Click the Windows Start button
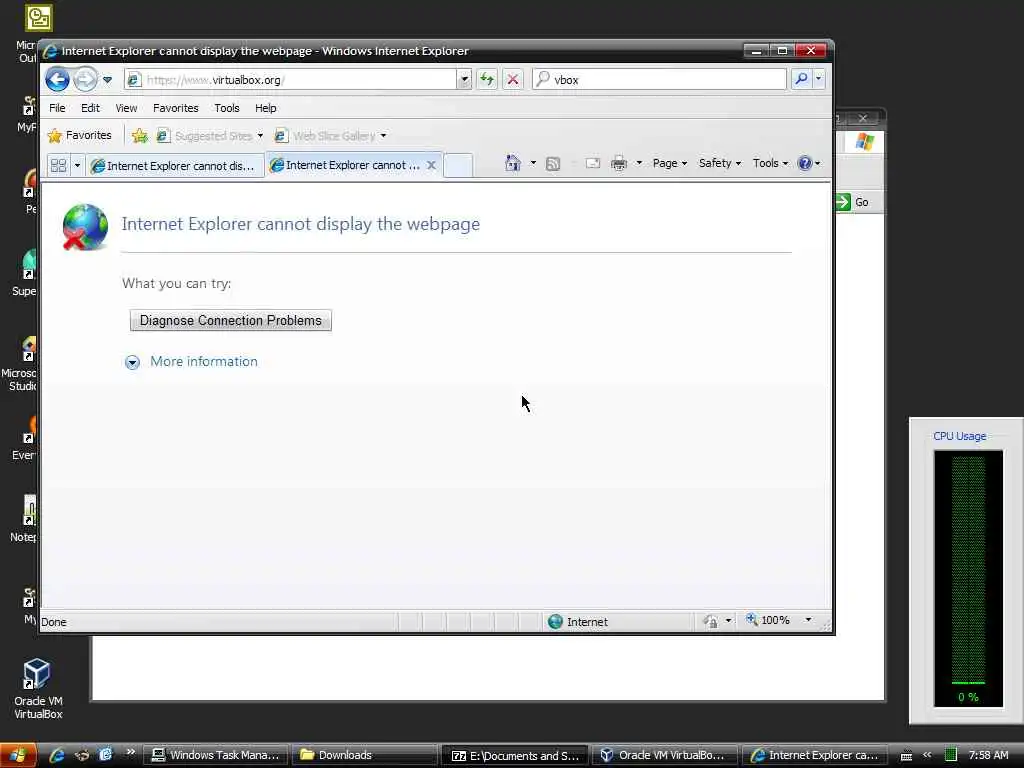 18,755
